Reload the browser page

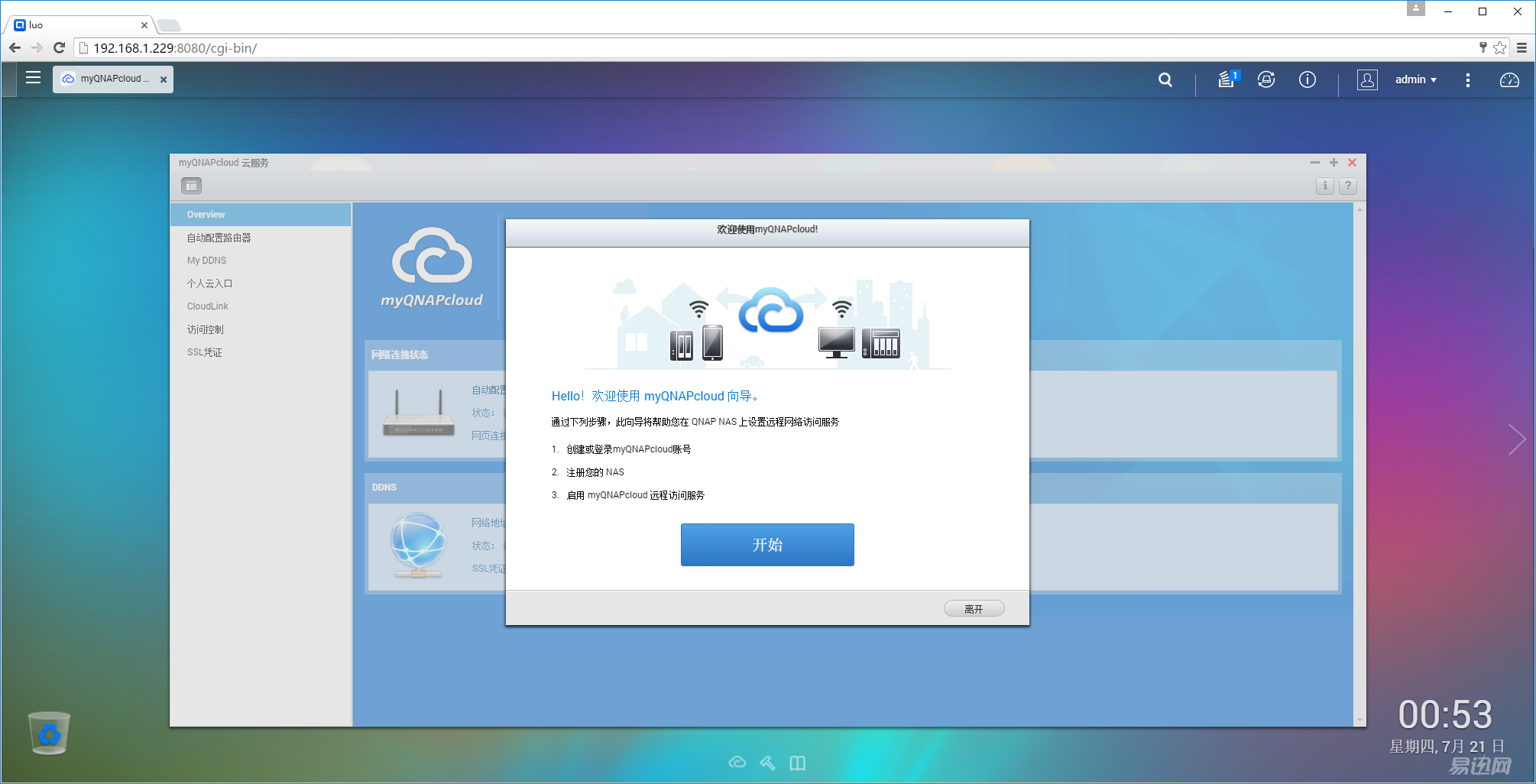(60, 48)
